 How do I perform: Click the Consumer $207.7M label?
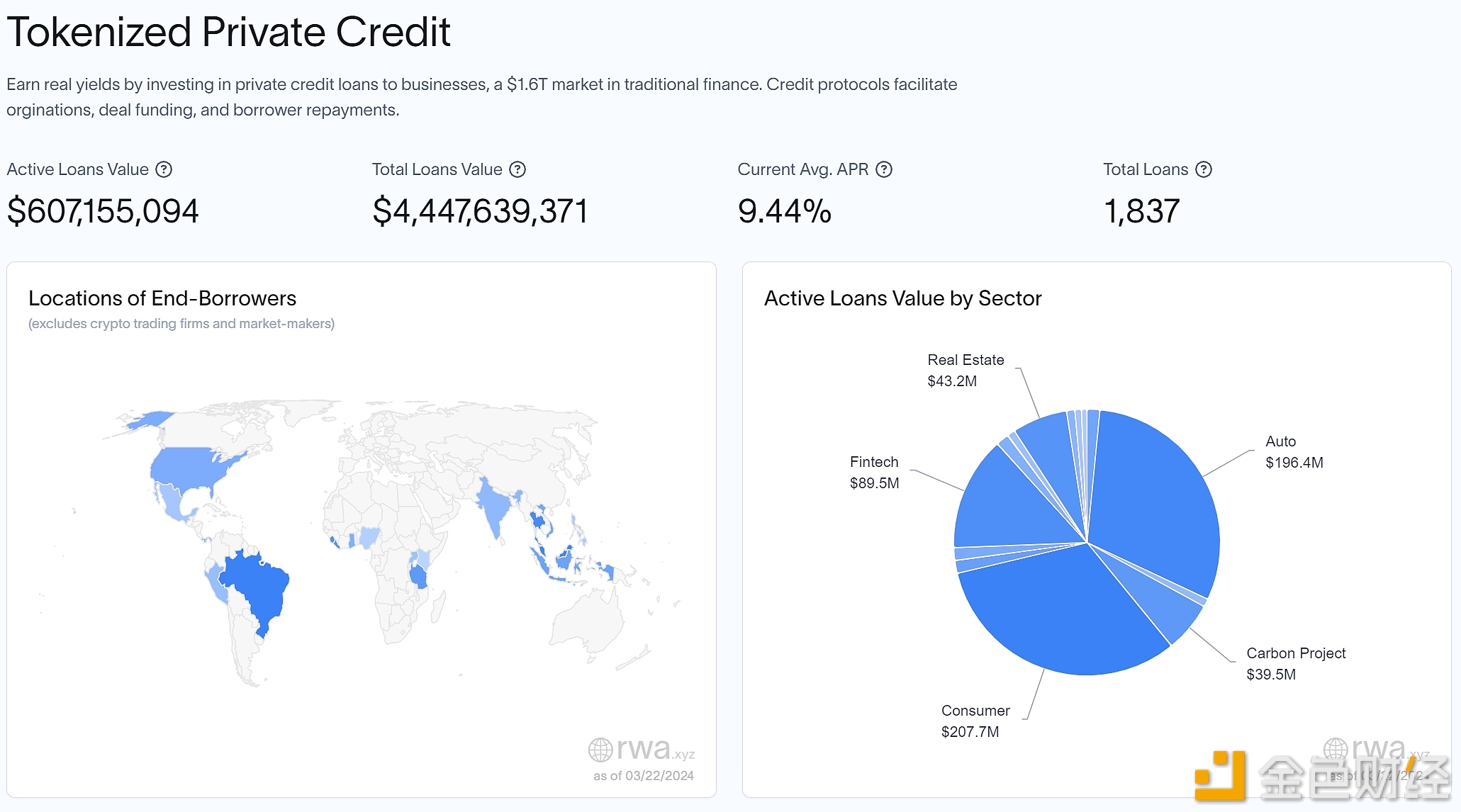(x=975, y=721)
